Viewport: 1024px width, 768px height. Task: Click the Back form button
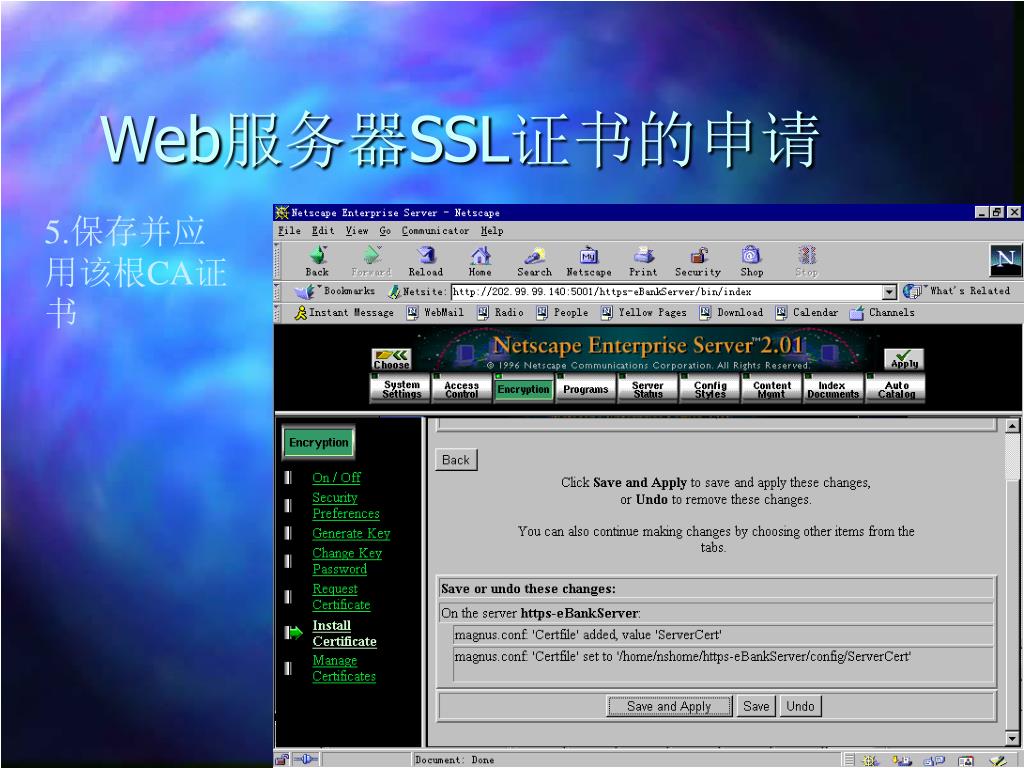(x=456, y=460)
